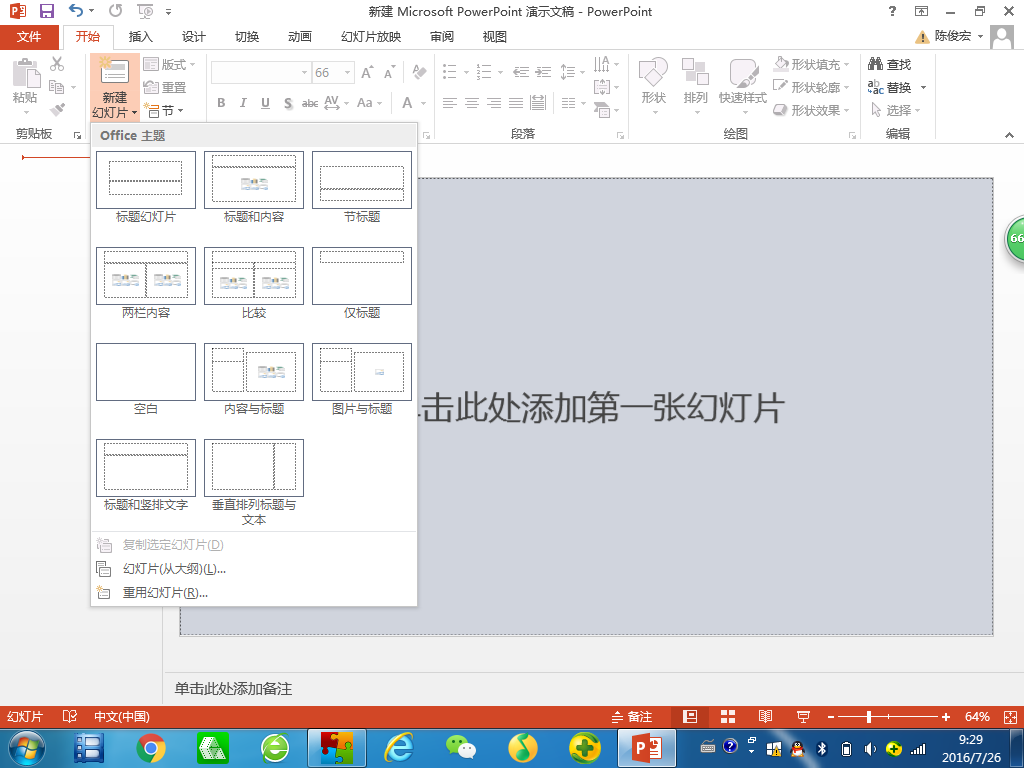Click the Quick Styles icon

pos(743,72)
